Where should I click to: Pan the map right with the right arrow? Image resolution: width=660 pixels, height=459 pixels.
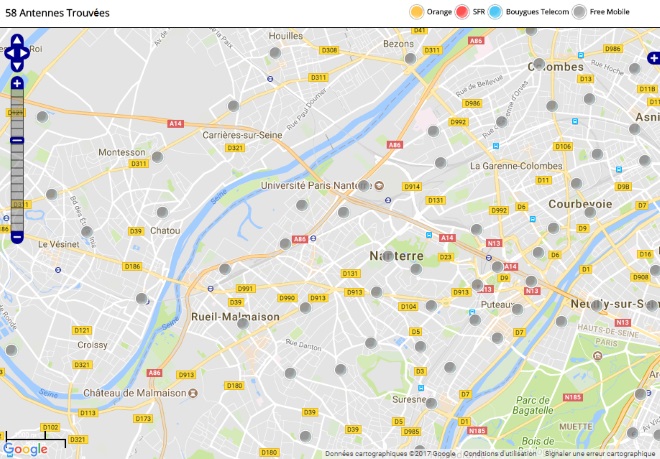pos(24,53)
